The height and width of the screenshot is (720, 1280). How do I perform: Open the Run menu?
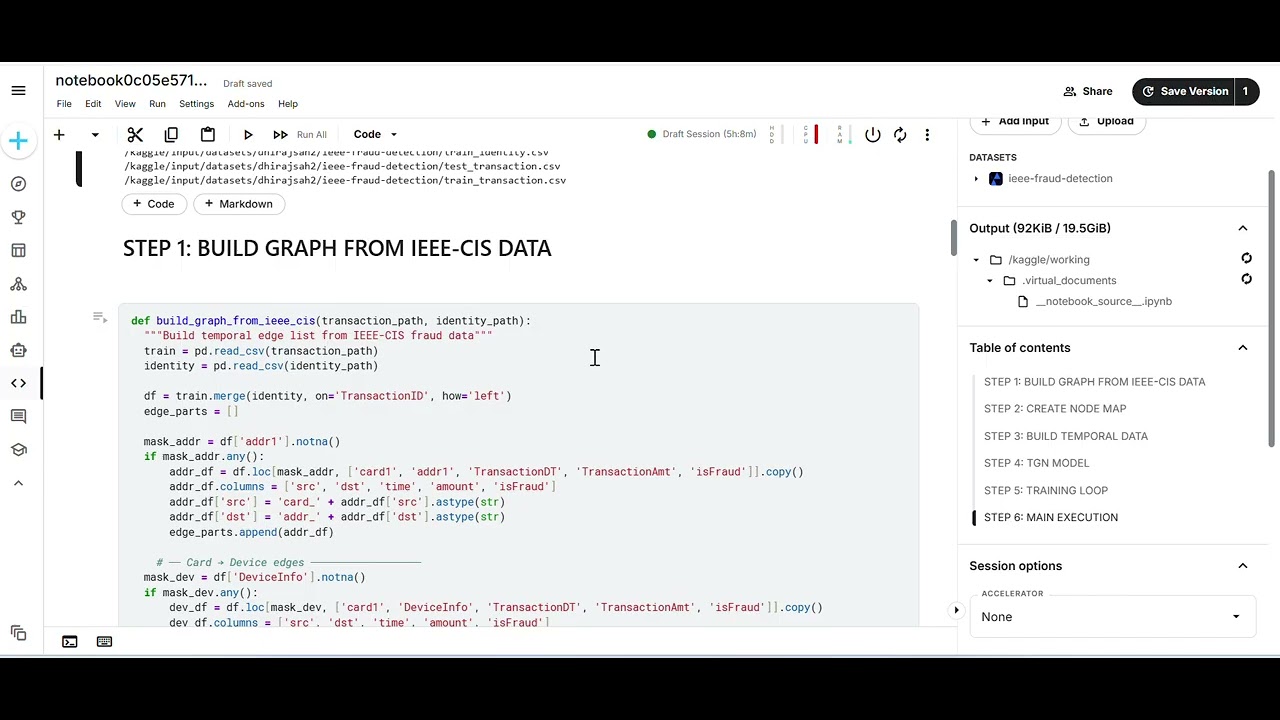click(157, 104)
